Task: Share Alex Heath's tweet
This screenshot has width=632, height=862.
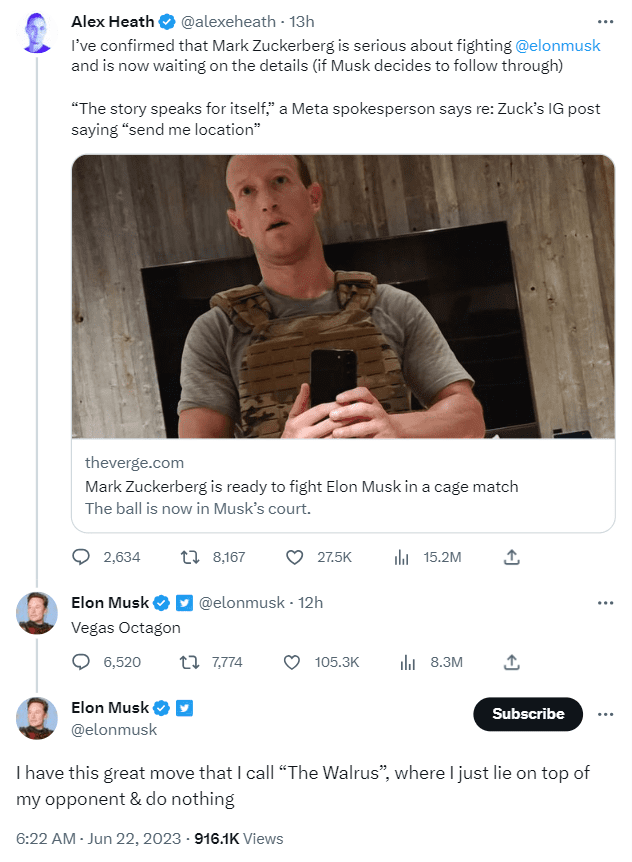Action: pos(510,557)
